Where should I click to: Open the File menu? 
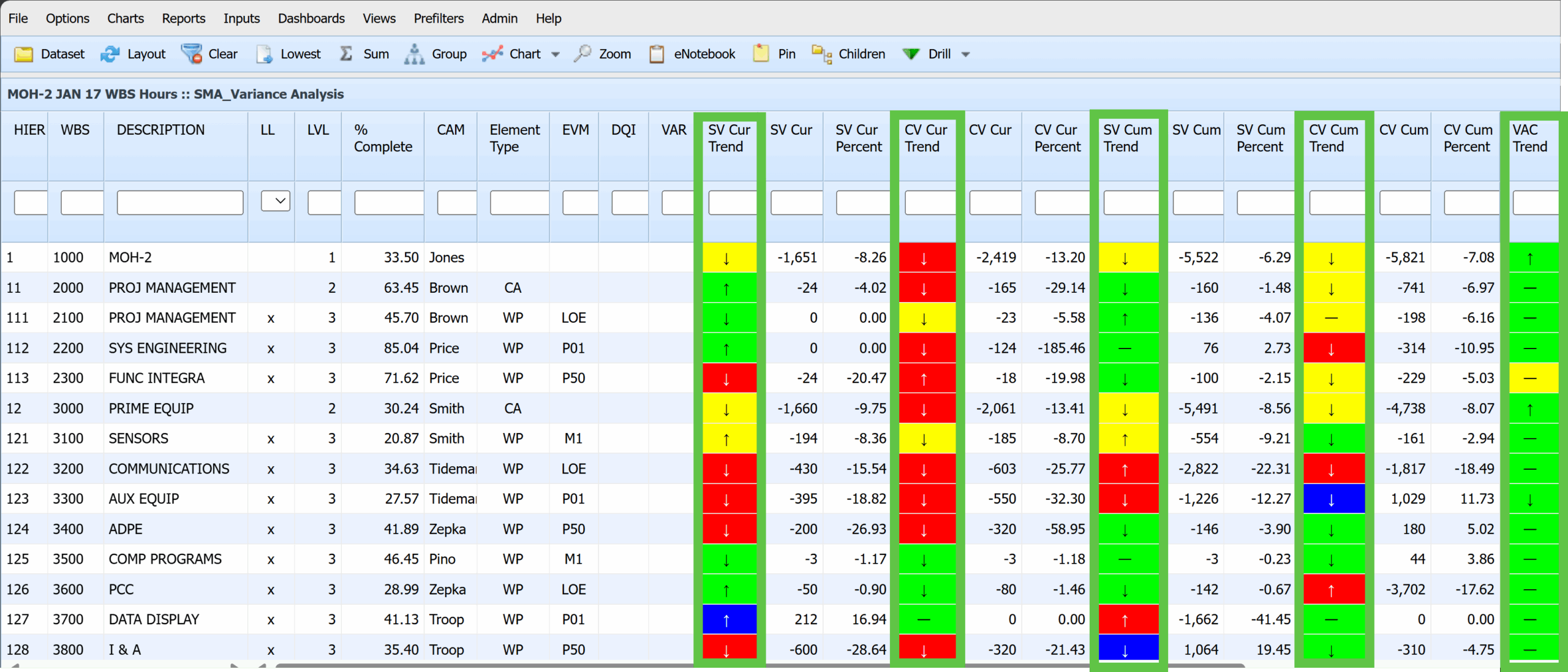(x=18, y=18)
